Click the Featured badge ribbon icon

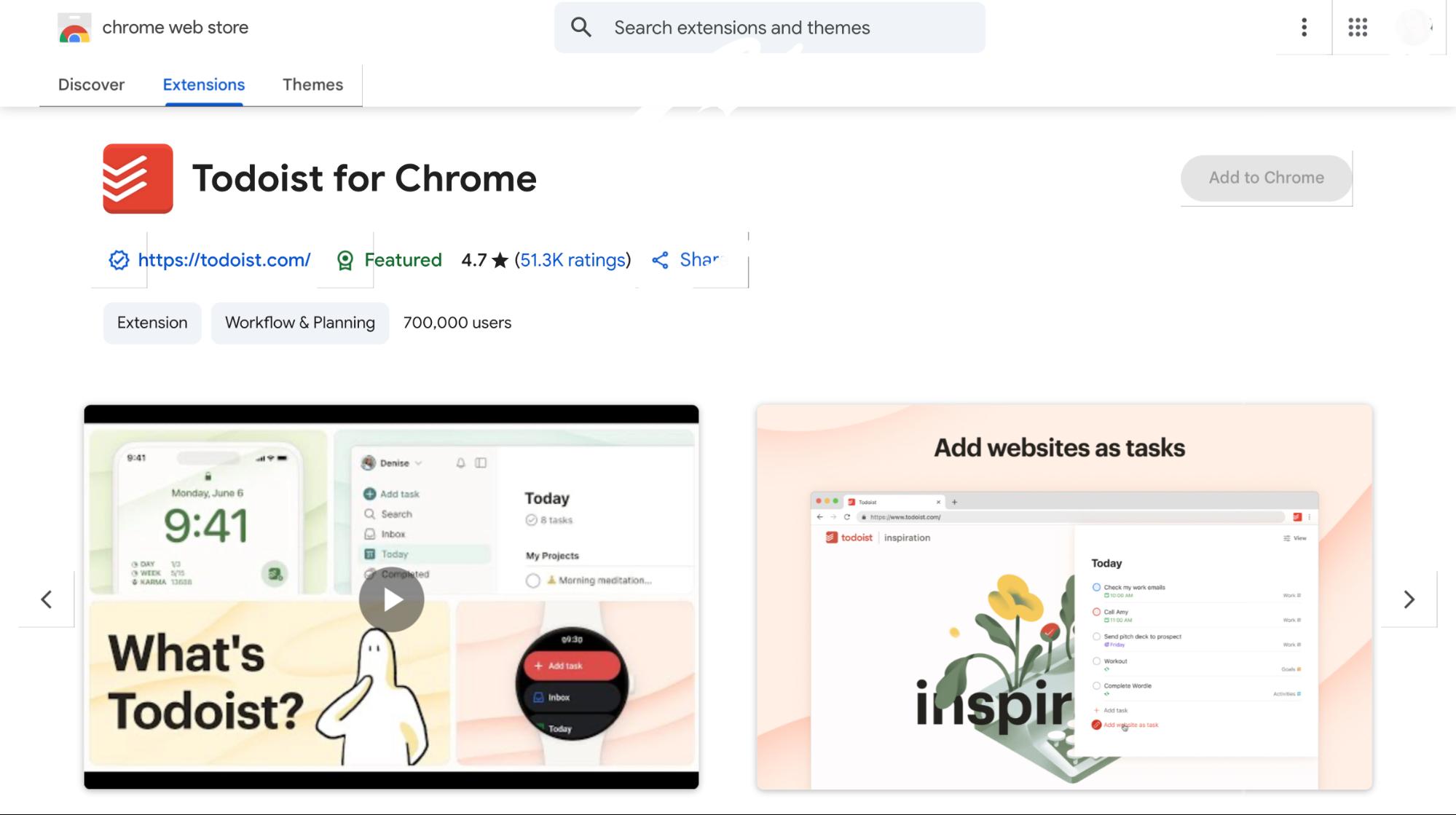[x=345, y=260]
